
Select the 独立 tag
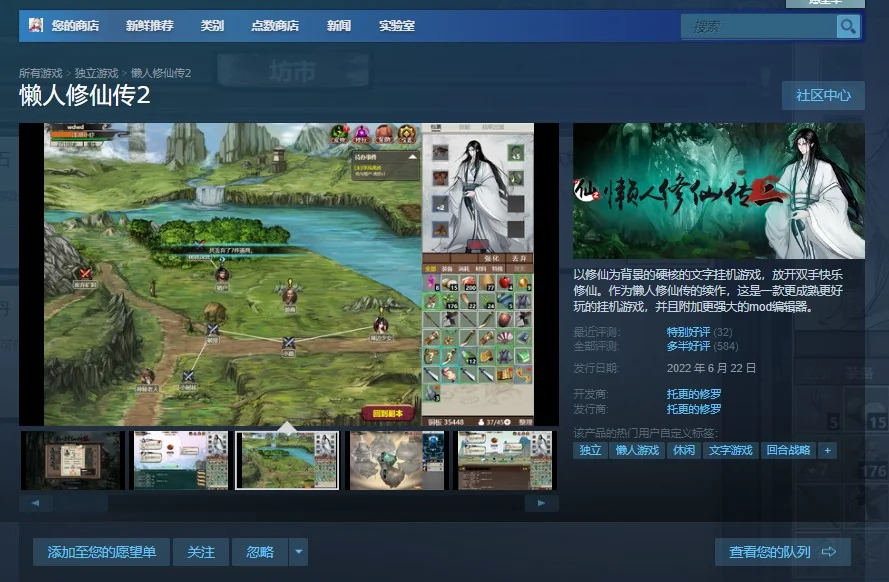click(590, 451)
